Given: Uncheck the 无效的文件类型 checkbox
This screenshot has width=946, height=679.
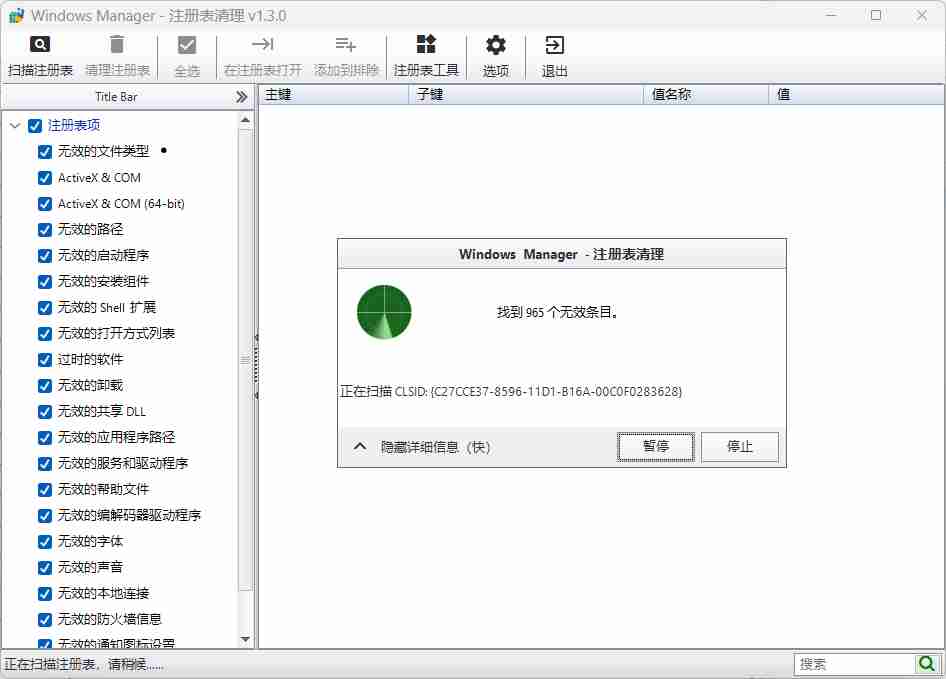Looking at the screenshot, I should tap(45, 152).
